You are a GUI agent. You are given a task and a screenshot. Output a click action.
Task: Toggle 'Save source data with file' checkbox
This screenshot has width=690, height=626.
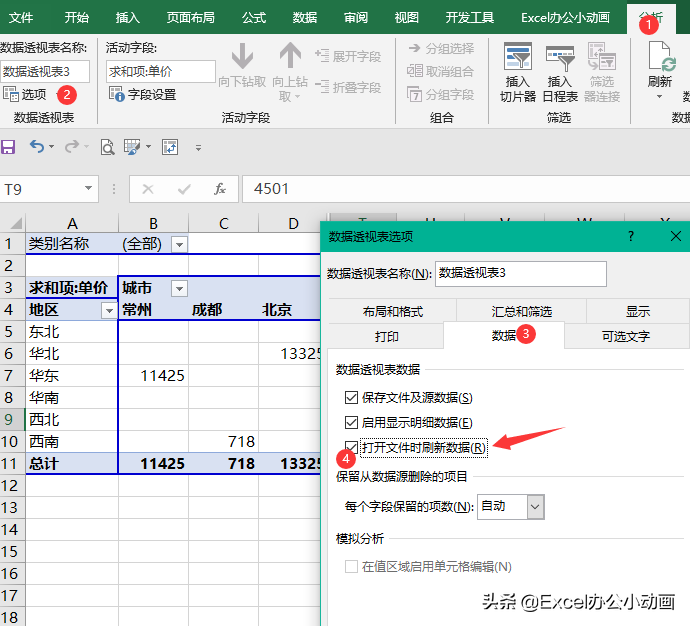(351, 398)
